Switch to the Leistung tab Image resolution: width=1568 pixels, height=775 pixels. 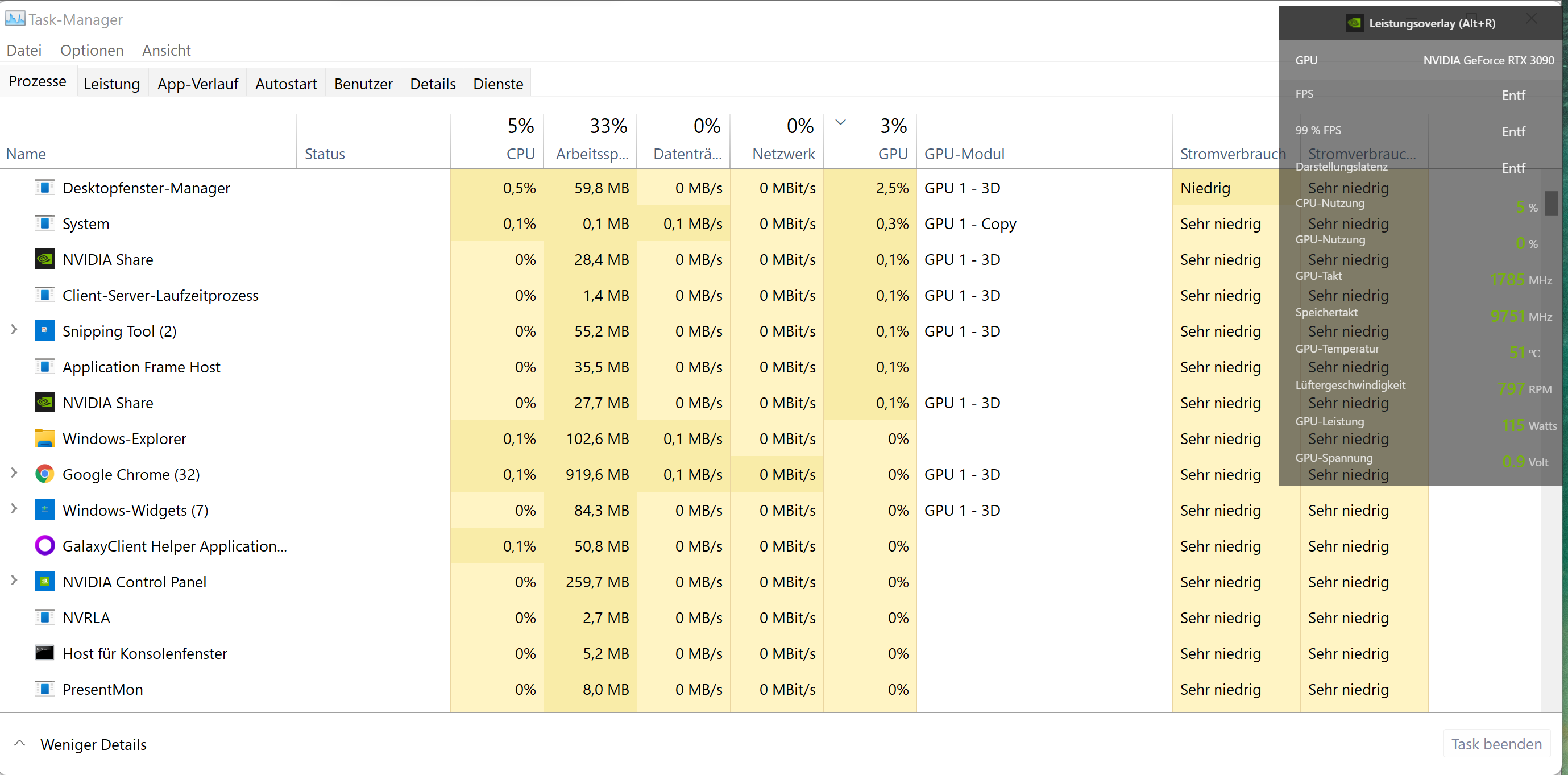(111, 84)
